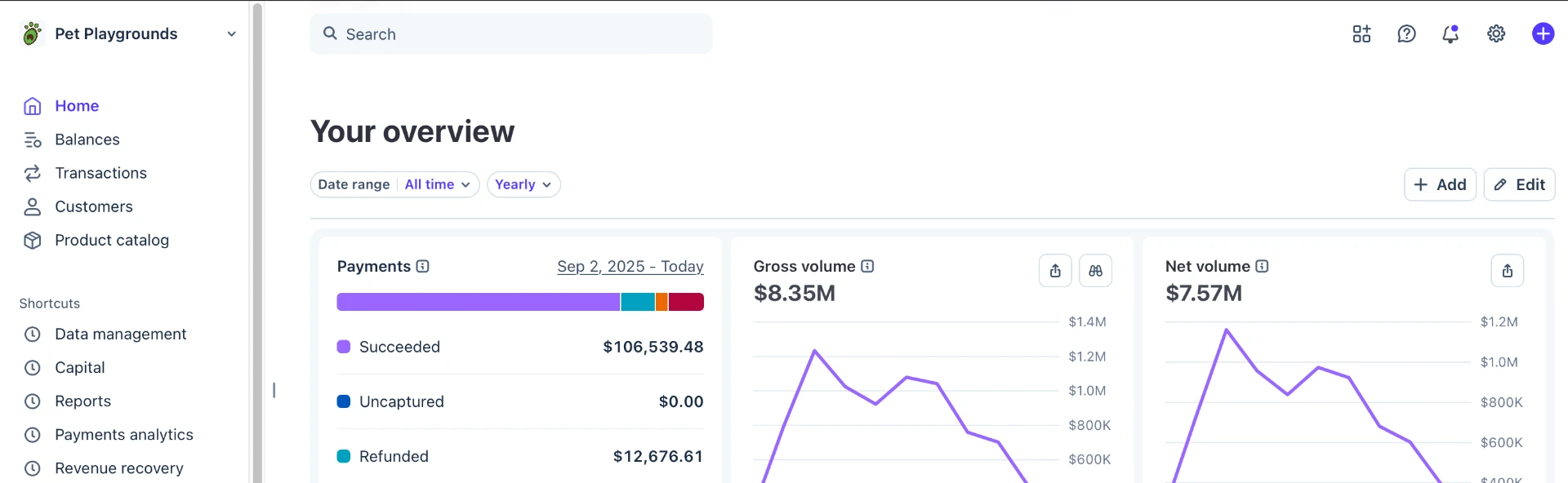Click the Gross volume line chart
1568x483 pixels.
click(906, 400)
